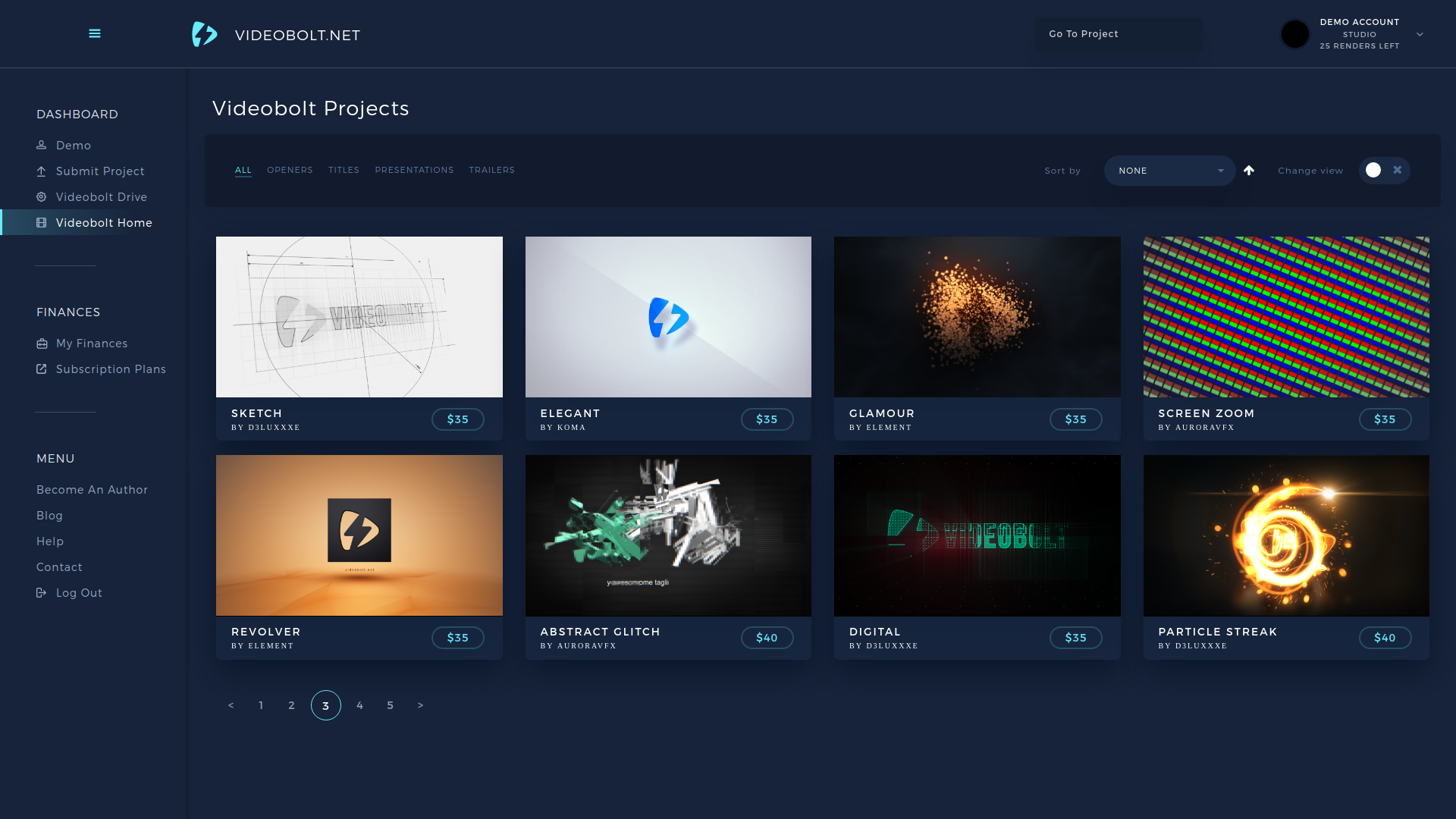Click the Submit Project upload icon
The width and height of the screenshot is (1456, 819).
(42, 171)
